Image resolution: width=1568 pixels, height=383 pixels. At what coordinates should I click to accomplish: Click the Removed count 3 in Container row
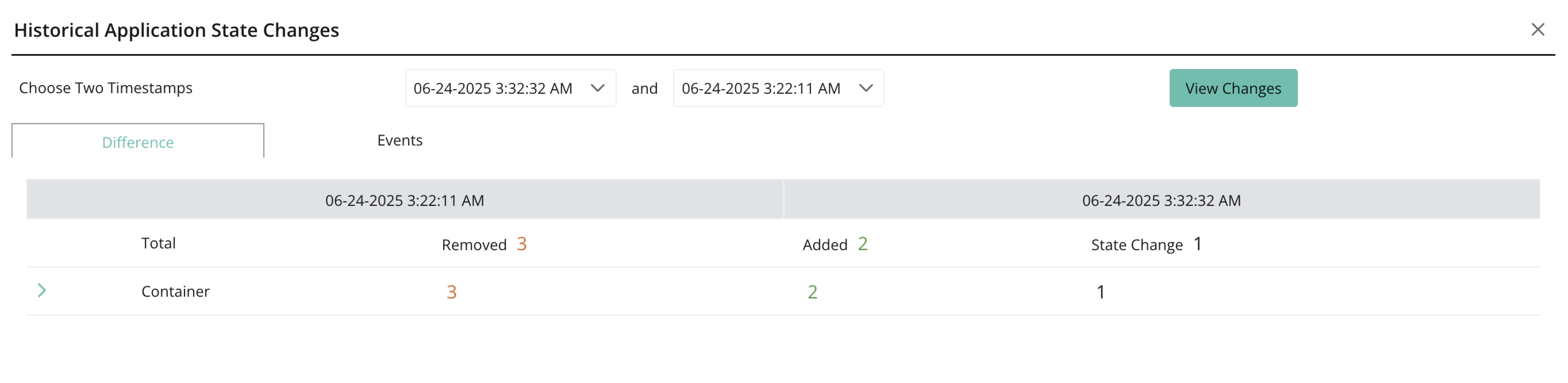pos(451,292)
